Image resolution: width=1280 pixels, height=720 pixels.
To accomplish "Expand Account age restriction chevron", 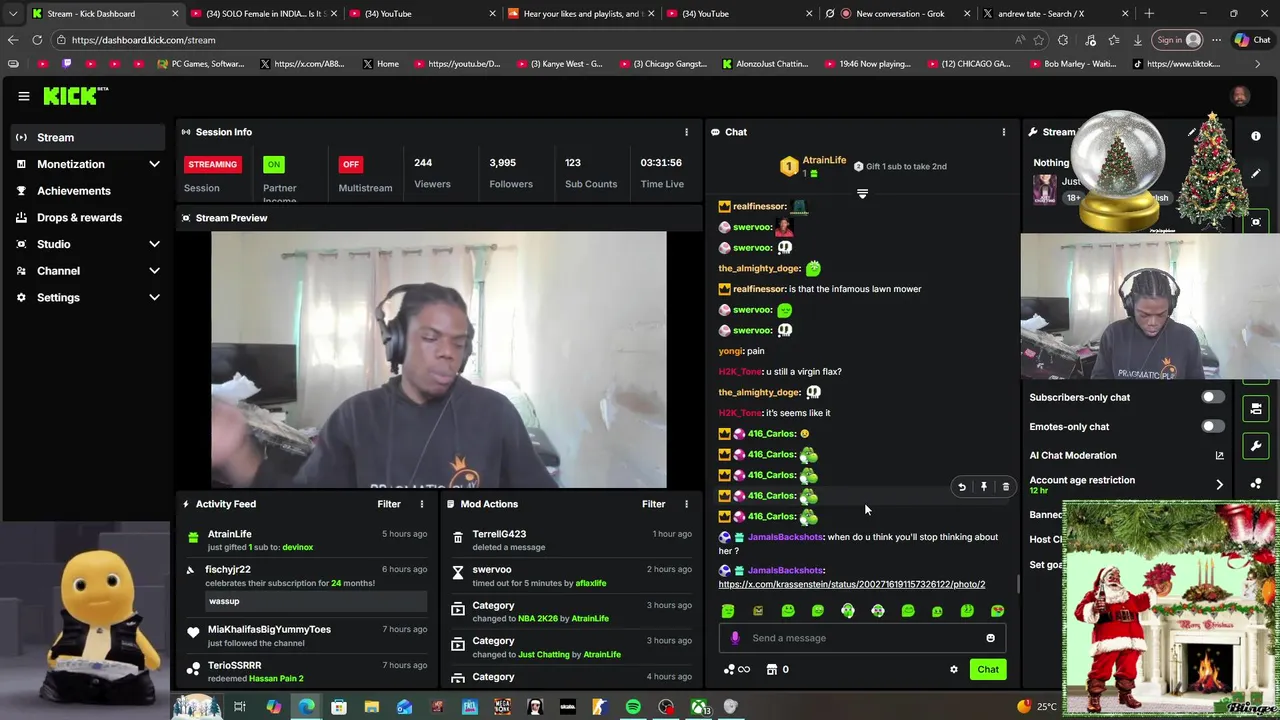I will (x=1219, y=485).
